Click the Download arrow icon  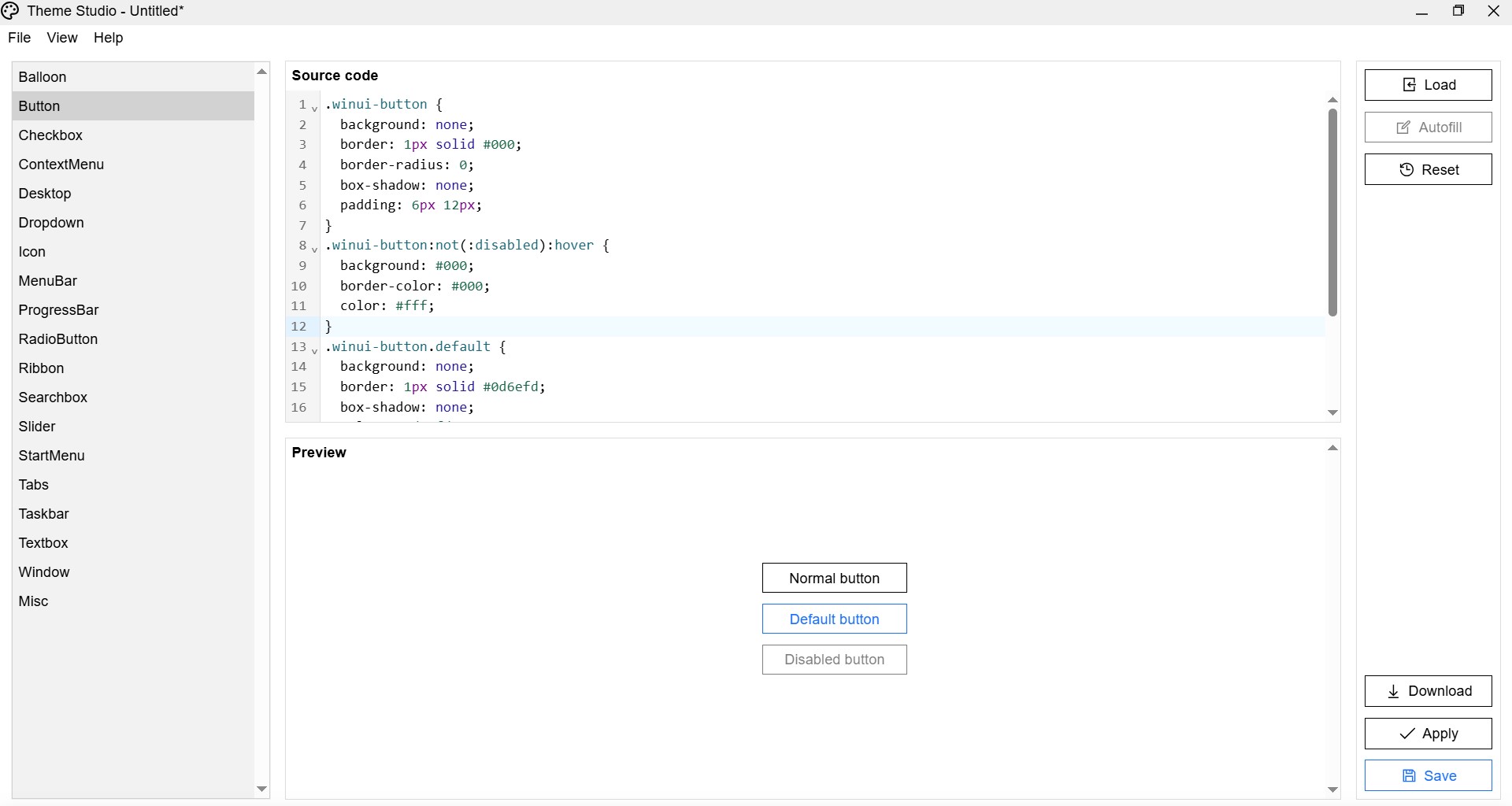point(1393,691)
